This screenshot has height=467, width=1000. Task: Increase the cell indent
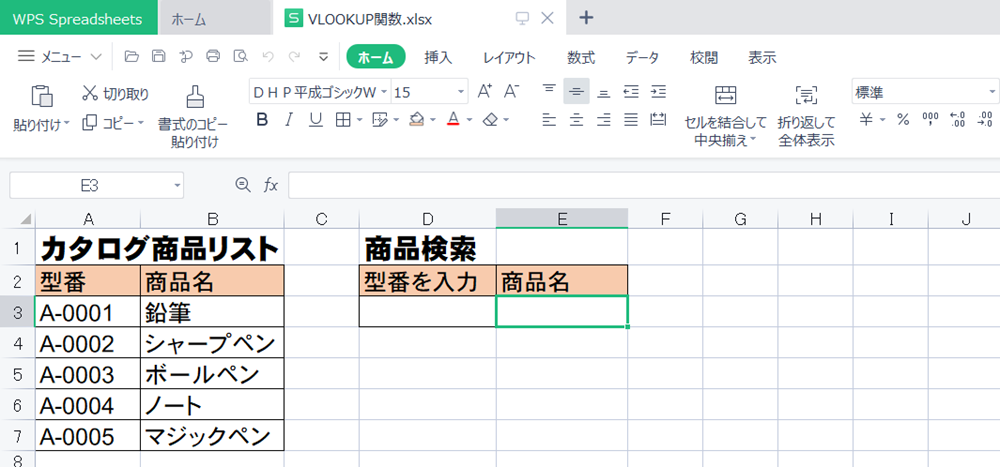[659, 91]
